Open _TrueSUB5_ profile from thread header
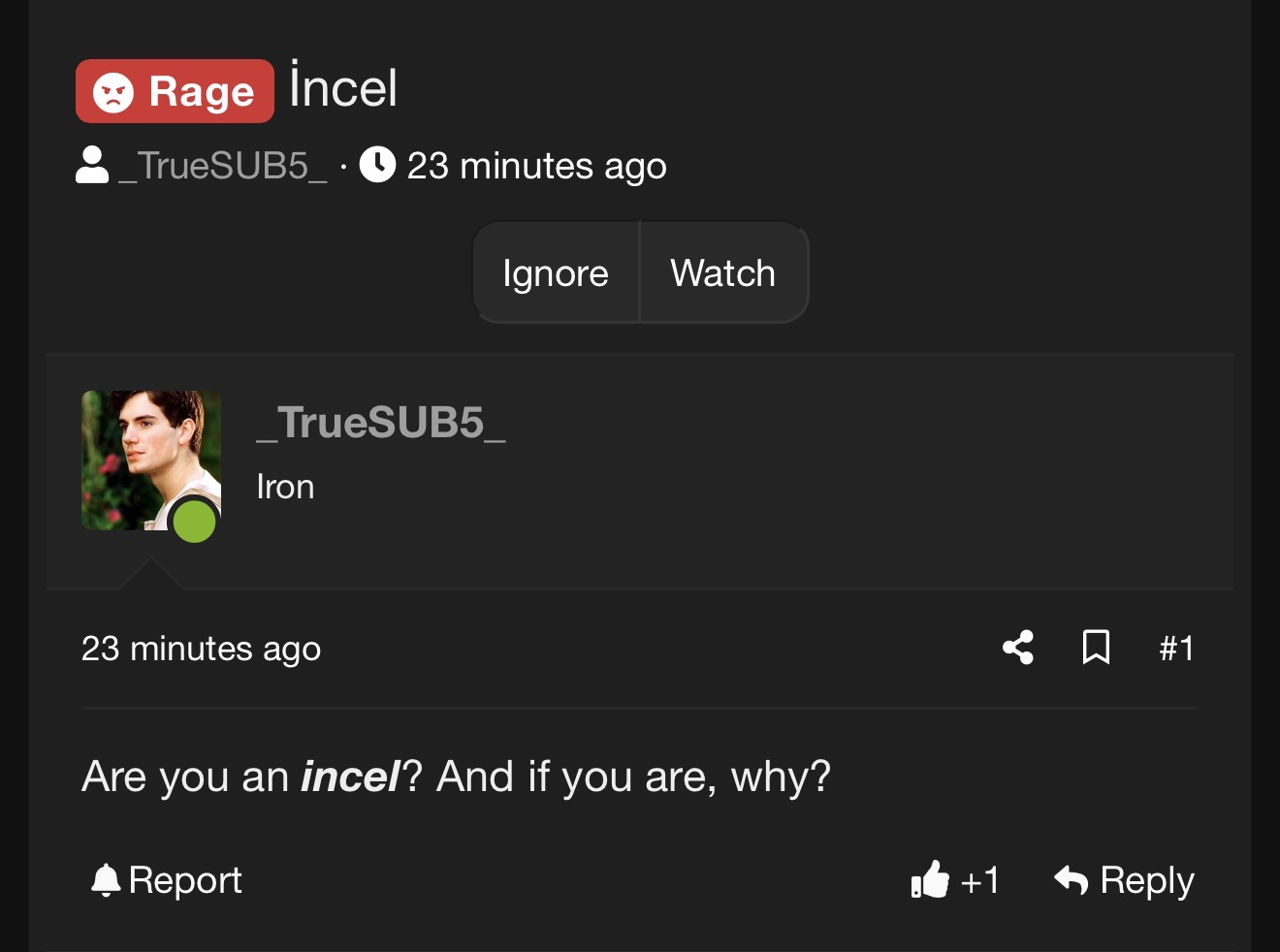 pyautogui.click(x=223, y=166)
